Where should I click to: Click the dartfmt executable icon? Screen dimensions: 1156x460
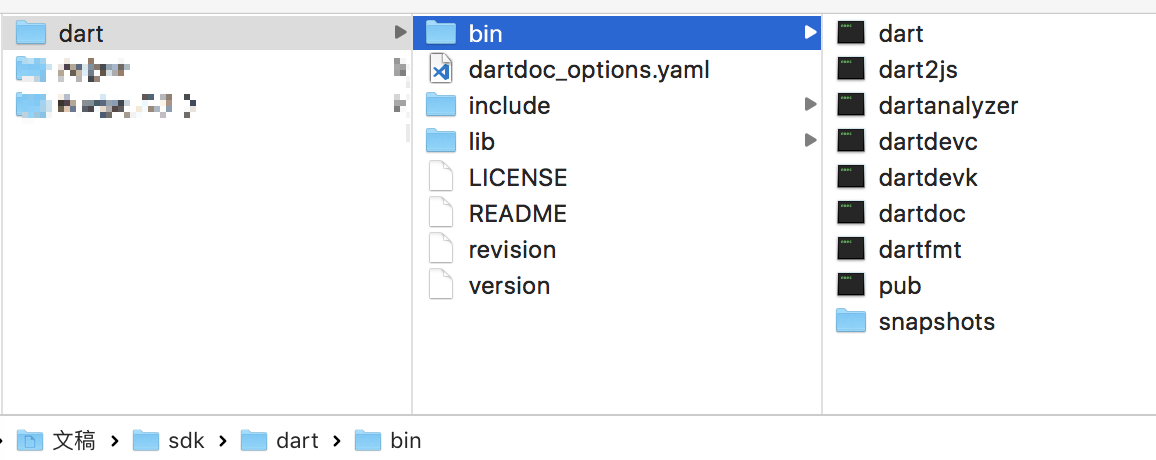click(851, 249)
